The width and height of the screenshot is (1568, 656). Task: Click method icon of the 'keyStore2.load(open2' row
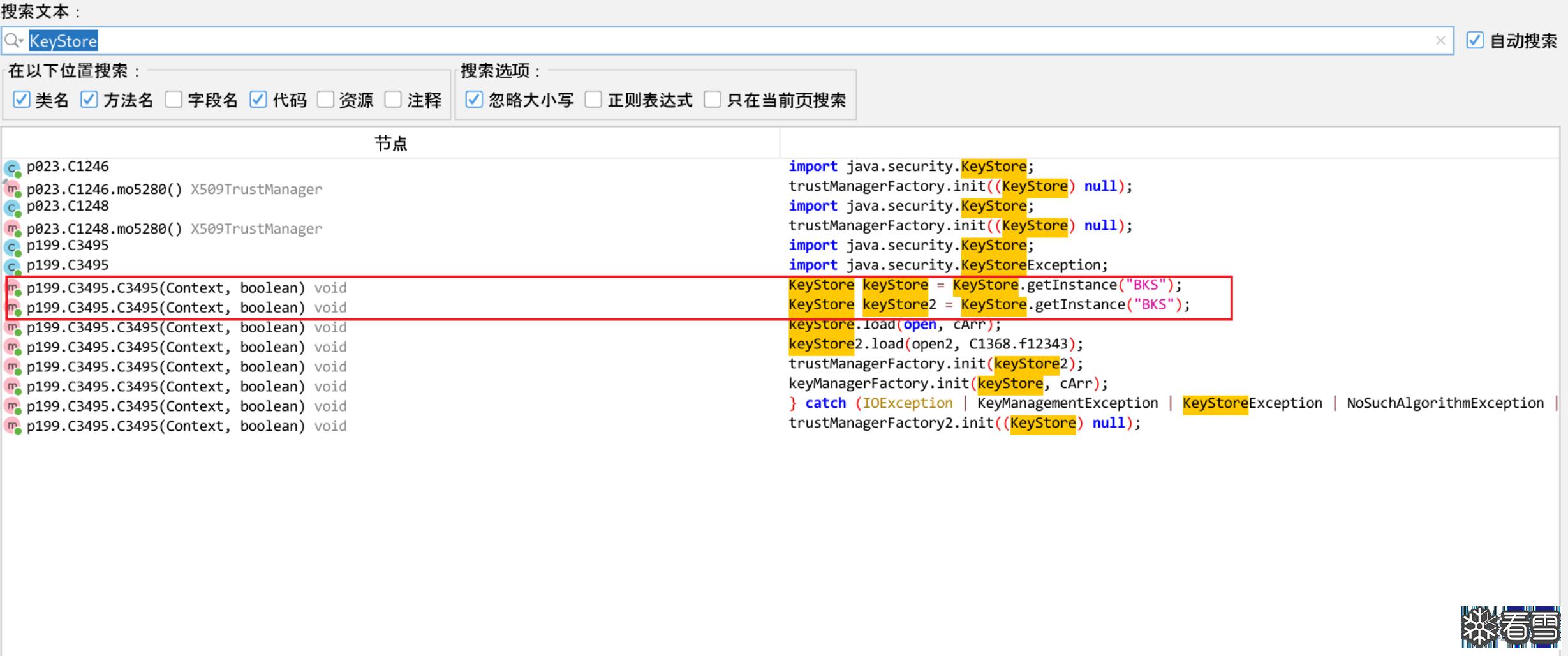(12, 347)
